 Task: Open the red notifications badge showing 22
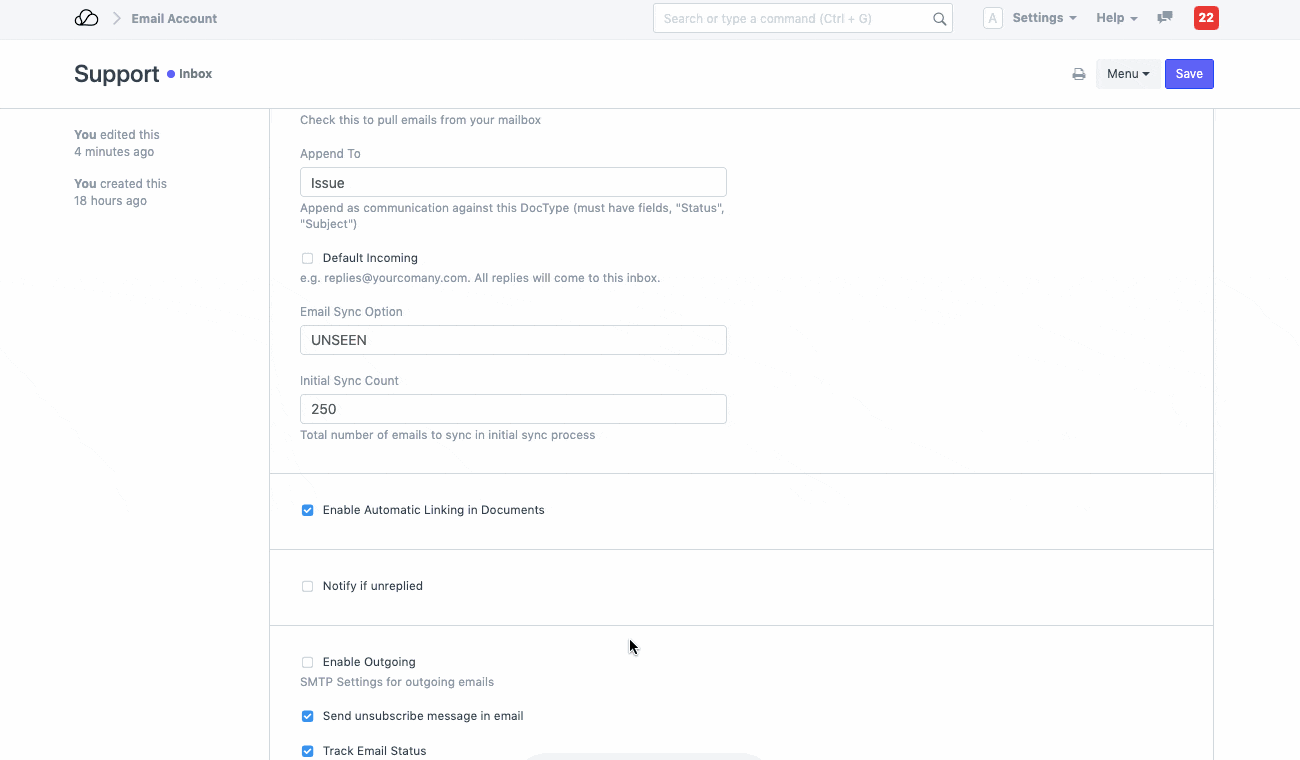pyautogui.click(x=1206, y=18)
